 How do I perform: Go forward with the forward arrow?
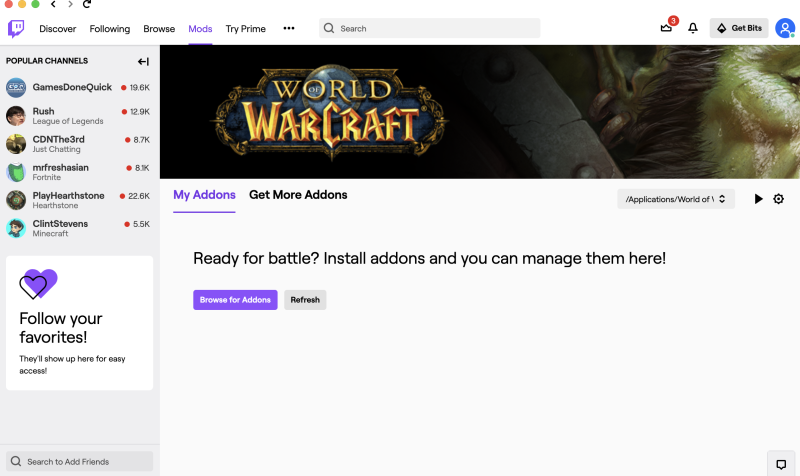(x=70, y=4)
